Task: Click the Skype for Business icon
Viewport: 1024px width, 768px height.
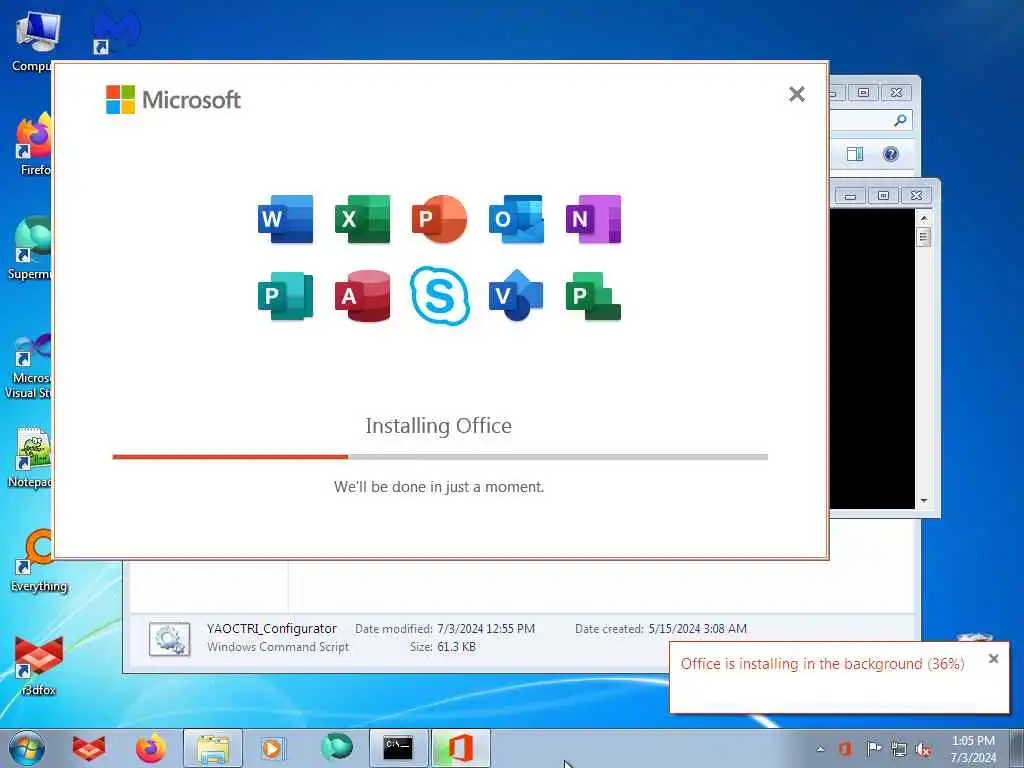Action: [440, 295]
